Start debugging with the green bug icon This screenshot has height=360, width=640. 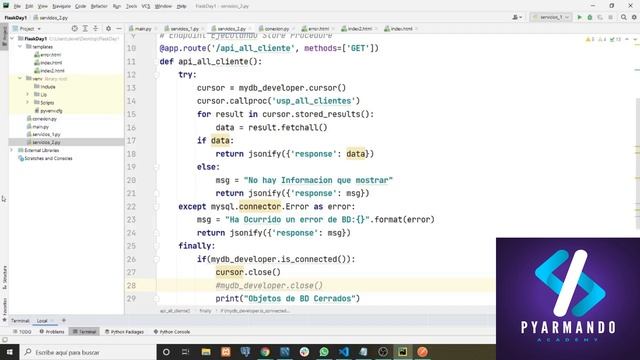click(x=590, y=17)
